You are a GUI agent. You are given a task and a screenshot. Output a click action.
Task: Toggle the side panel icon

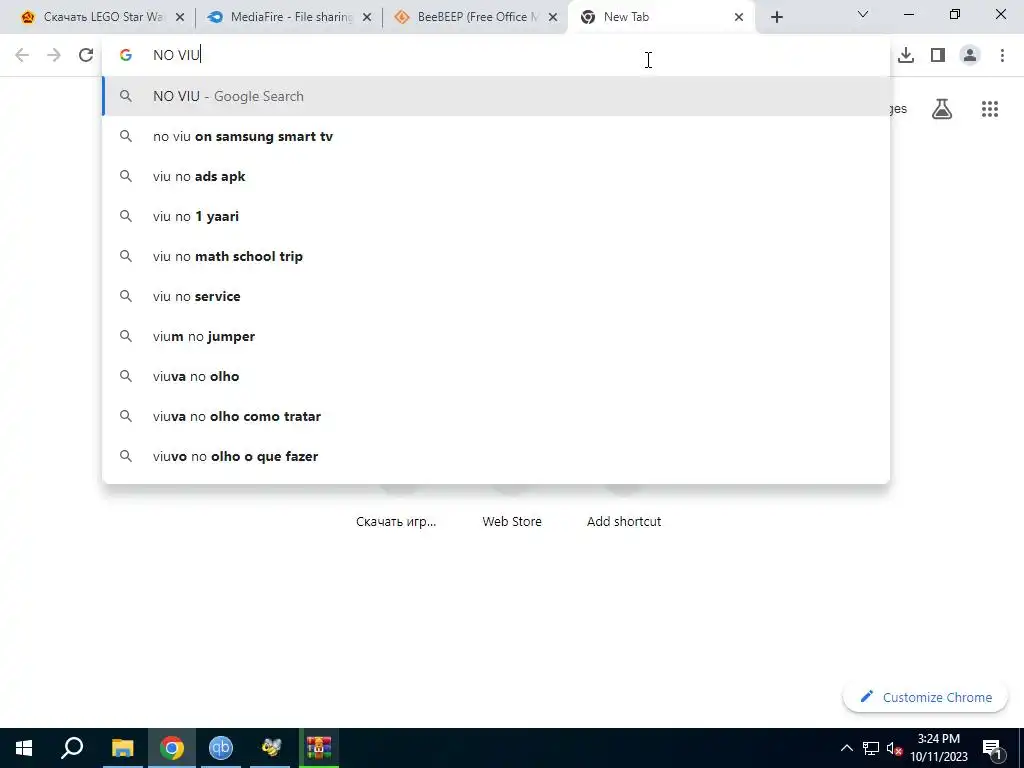(938, 55)
